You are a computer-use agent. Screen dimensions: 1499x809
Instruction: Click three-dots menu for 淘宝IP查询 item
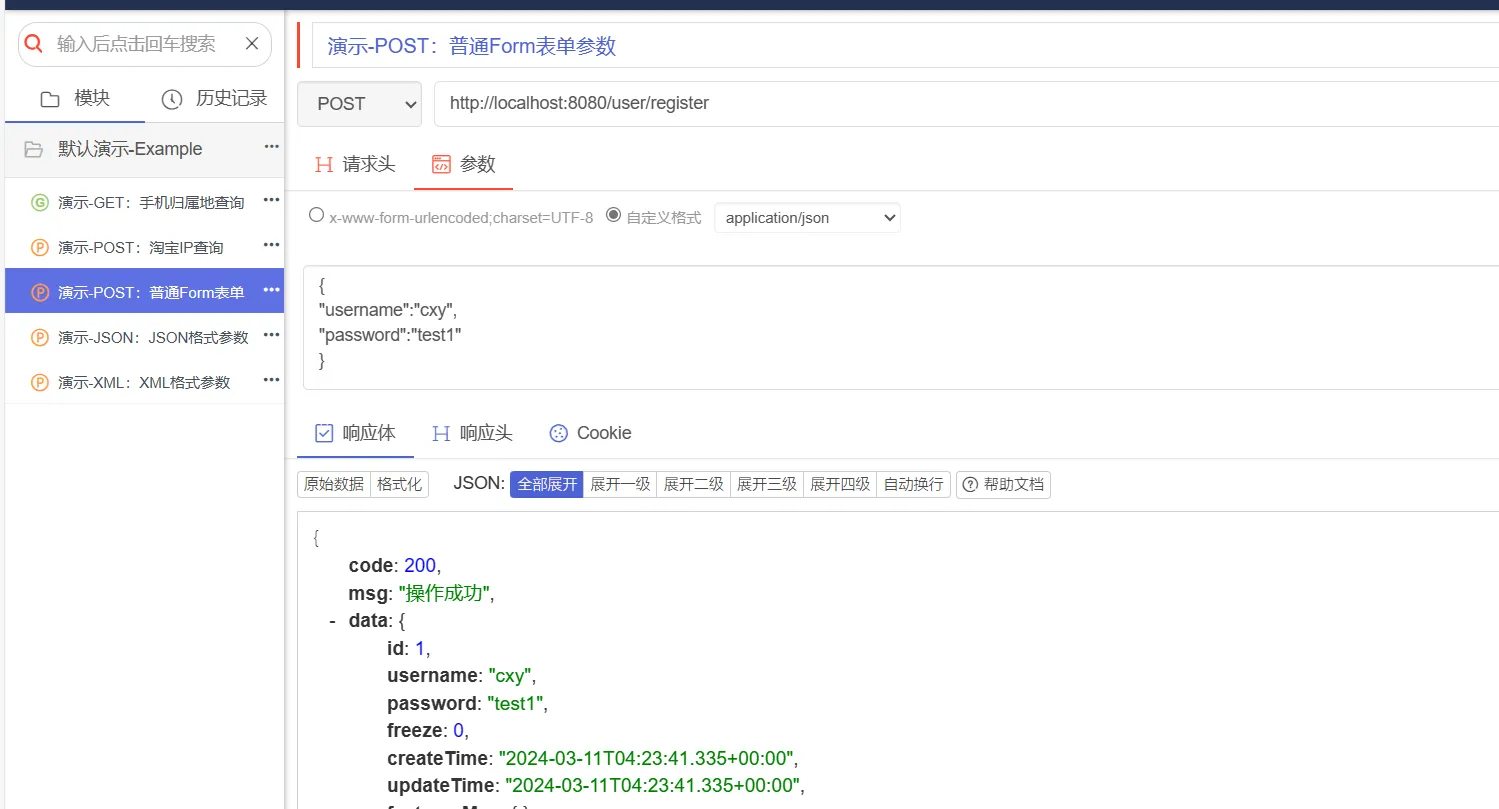(x=271, y=245)
